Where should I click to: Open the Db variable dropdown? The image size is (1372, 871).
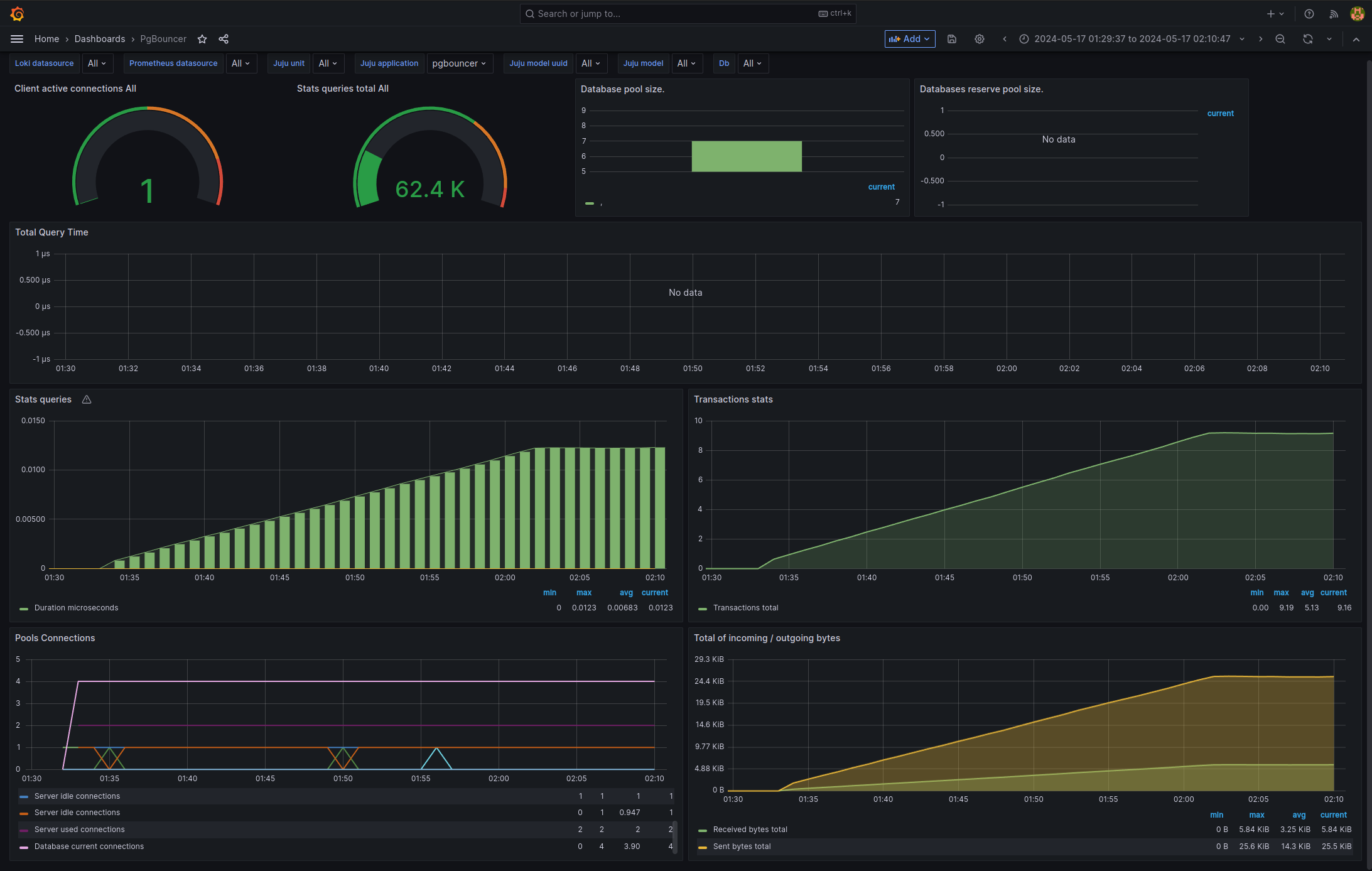(x=752, y=63)
